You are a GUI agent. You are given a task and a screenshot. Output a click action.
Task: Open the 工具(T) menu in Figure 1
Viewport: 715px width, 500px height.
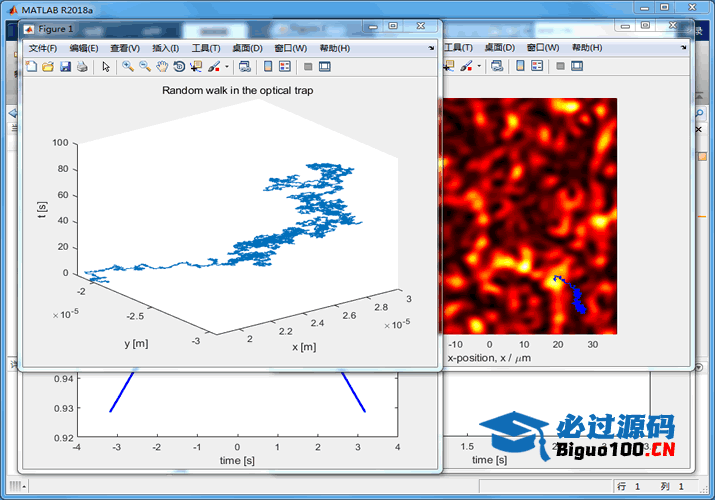point(206,48)
